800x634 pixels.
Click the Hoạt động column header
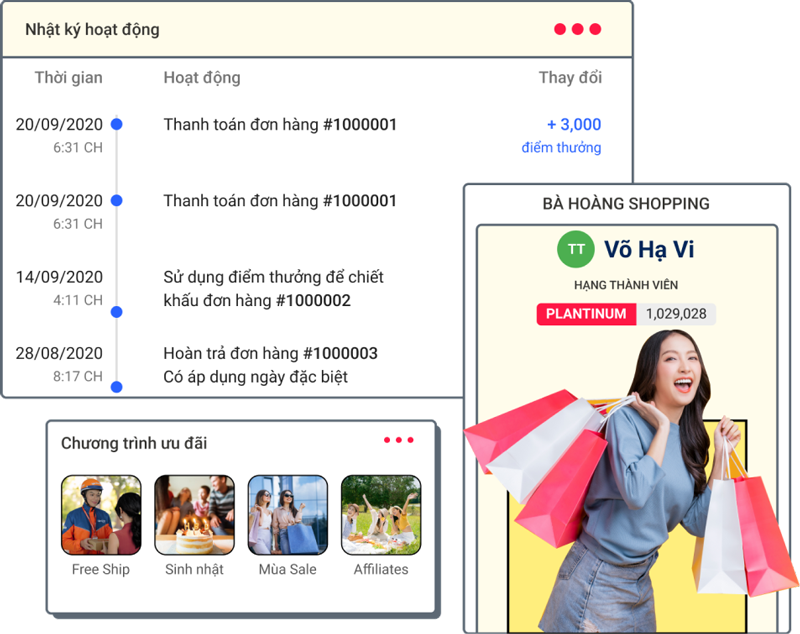click(x=201, y=78)
